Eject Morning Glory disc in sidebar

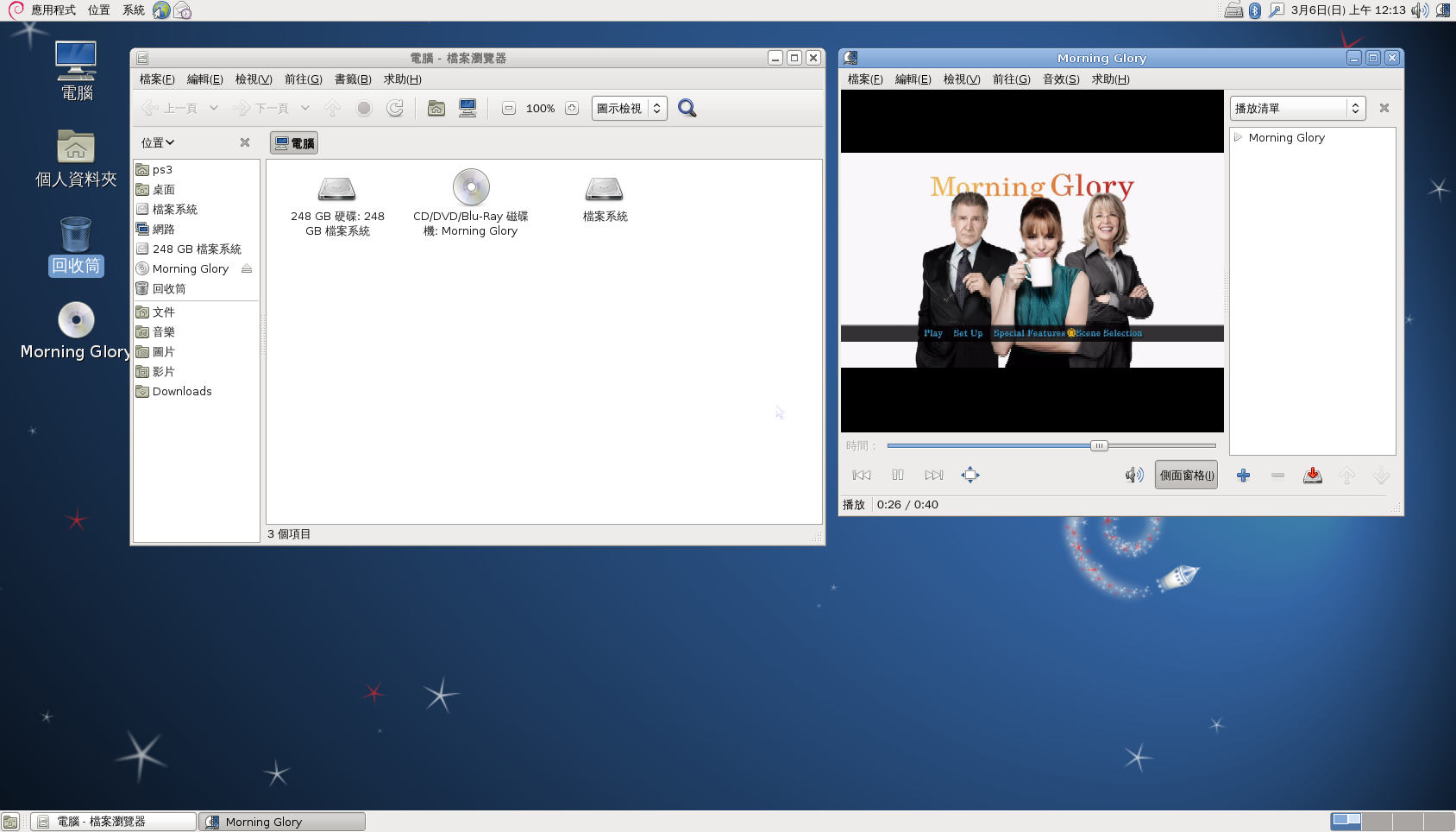(x=247, y=268)
